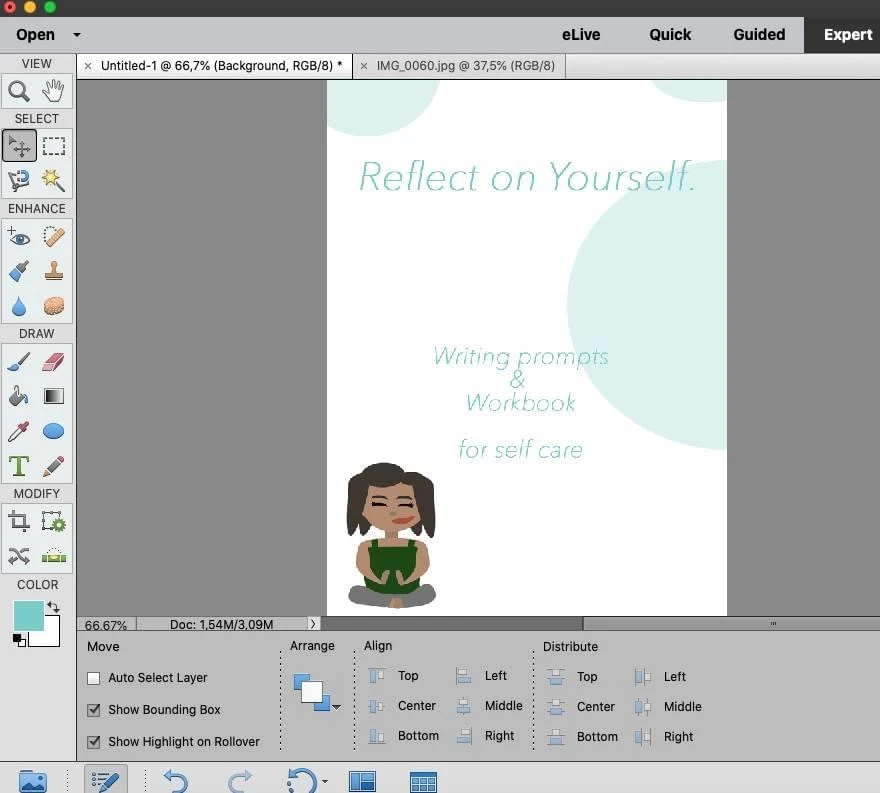Open the Arrange dropdown menu
Viewport: 880px width, 793px height.
pyautogui.click(x=337, y=707)
